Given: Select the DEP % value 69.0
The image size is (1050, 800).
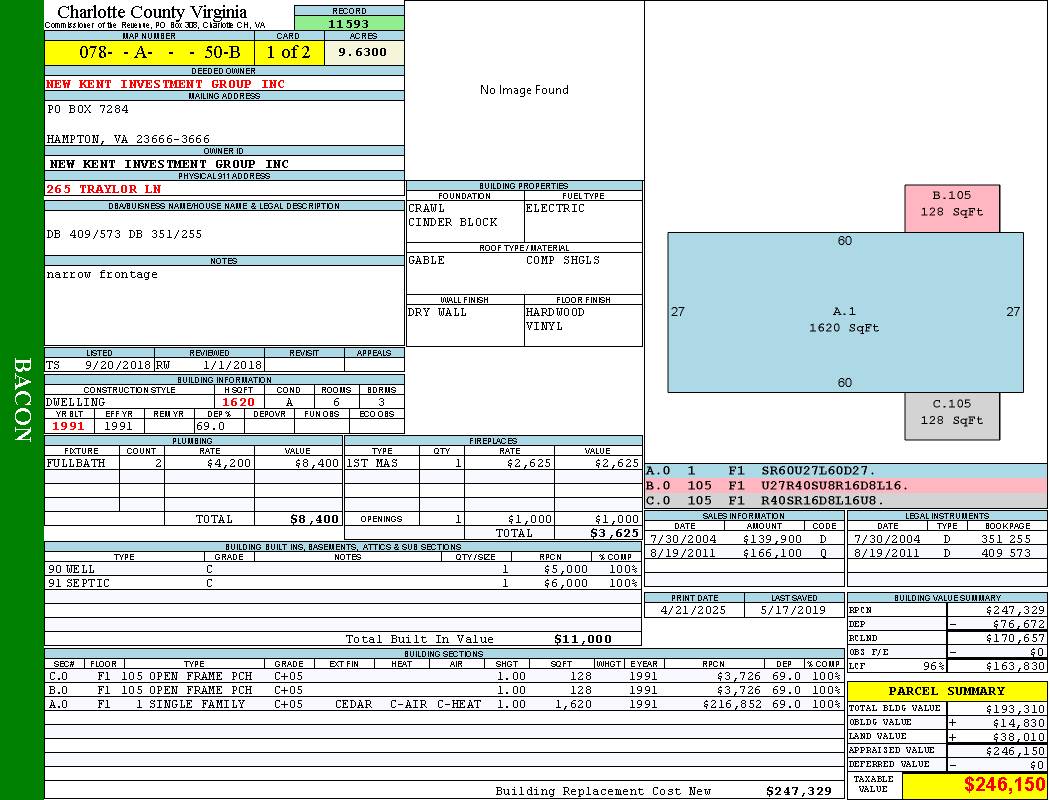Looking at the screenshot, I should point(210,426).
